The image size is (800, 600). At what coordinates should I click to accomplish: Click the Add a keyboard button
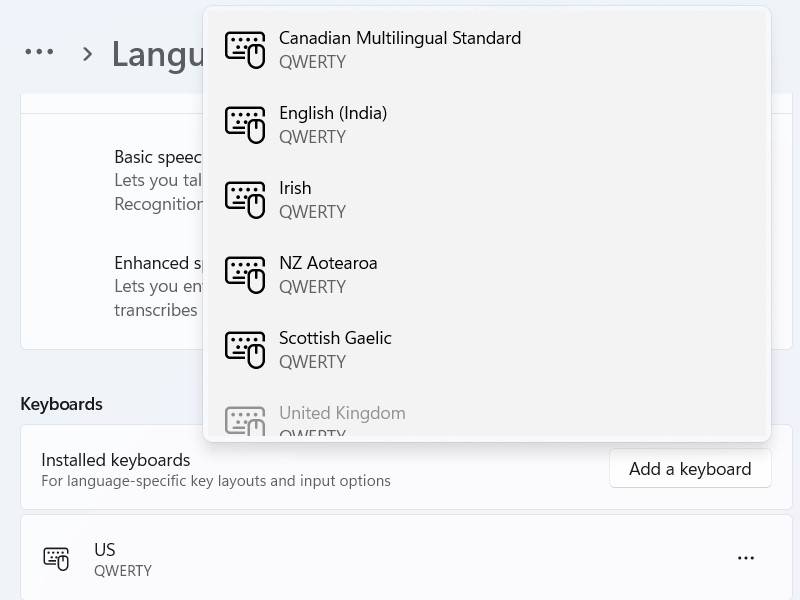click(x=690, y=468)
